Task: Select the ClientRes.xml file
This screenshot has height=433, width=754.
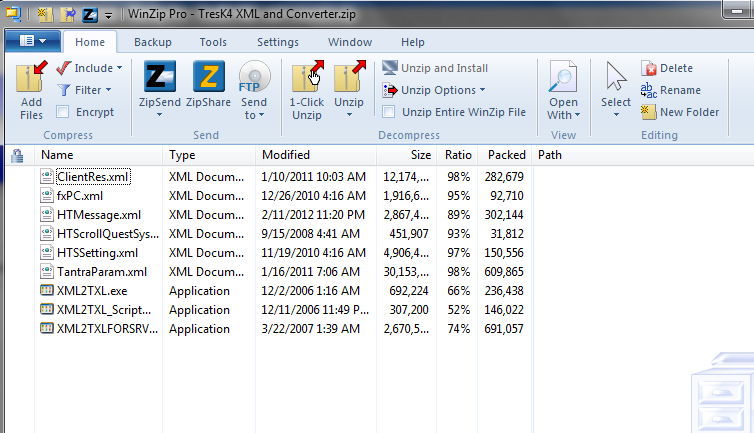Action: [93, 176]
